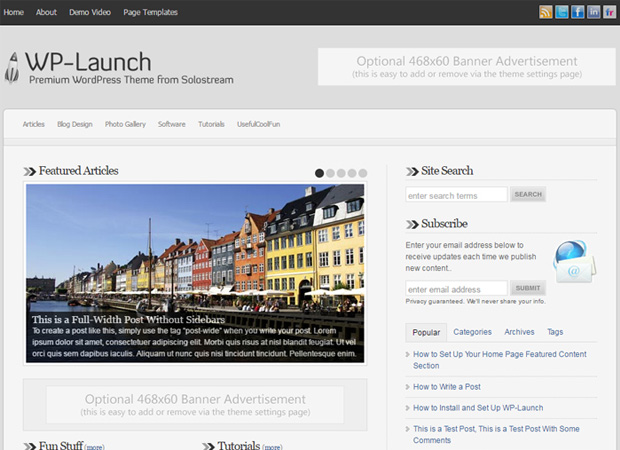The image size is (620, 450).
Task: Click the header 468x60 banner advertisement
Action: [467, 67]
